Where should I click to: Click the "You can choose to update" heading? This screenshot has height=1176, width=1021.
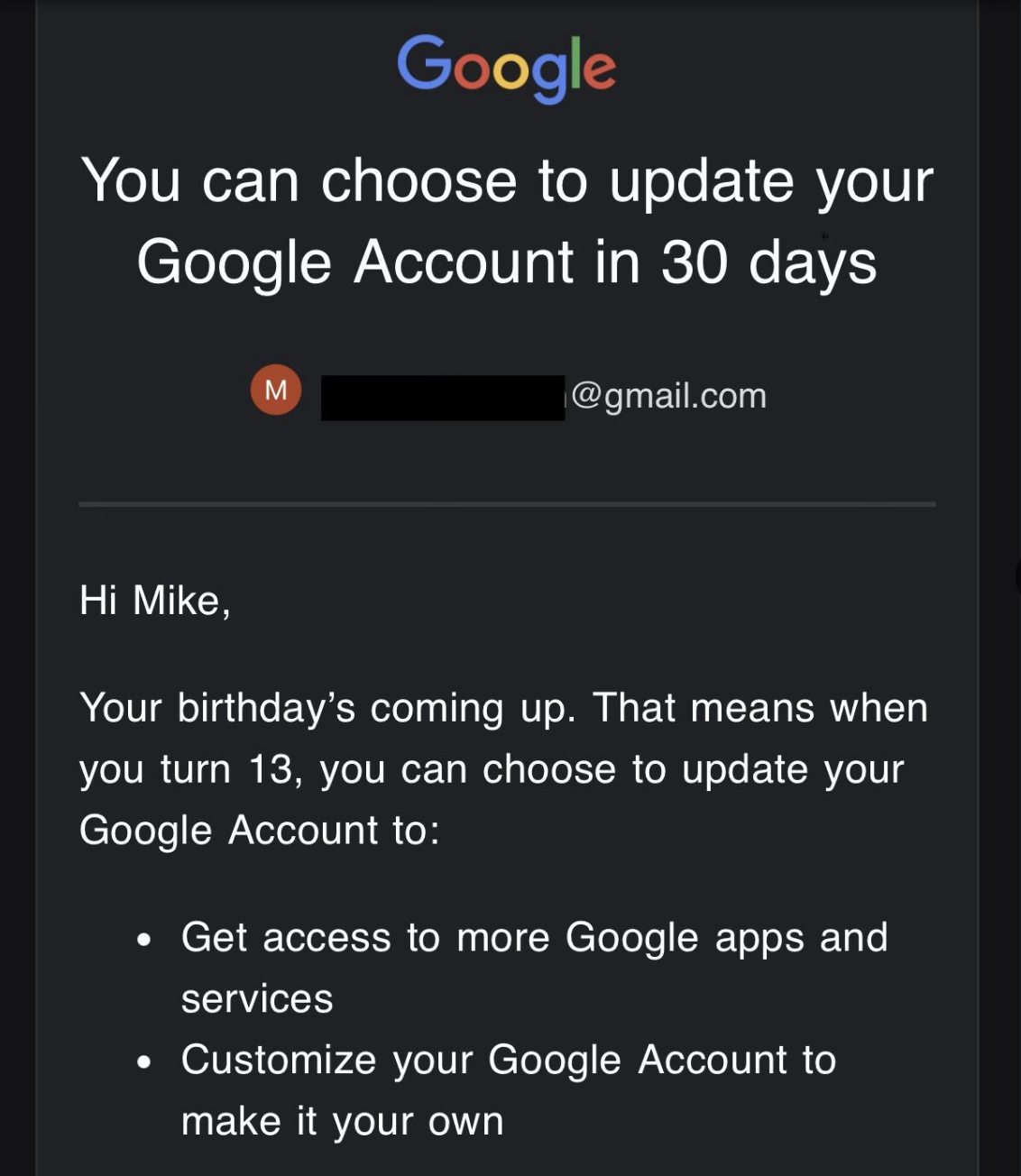tap(506, 181)
